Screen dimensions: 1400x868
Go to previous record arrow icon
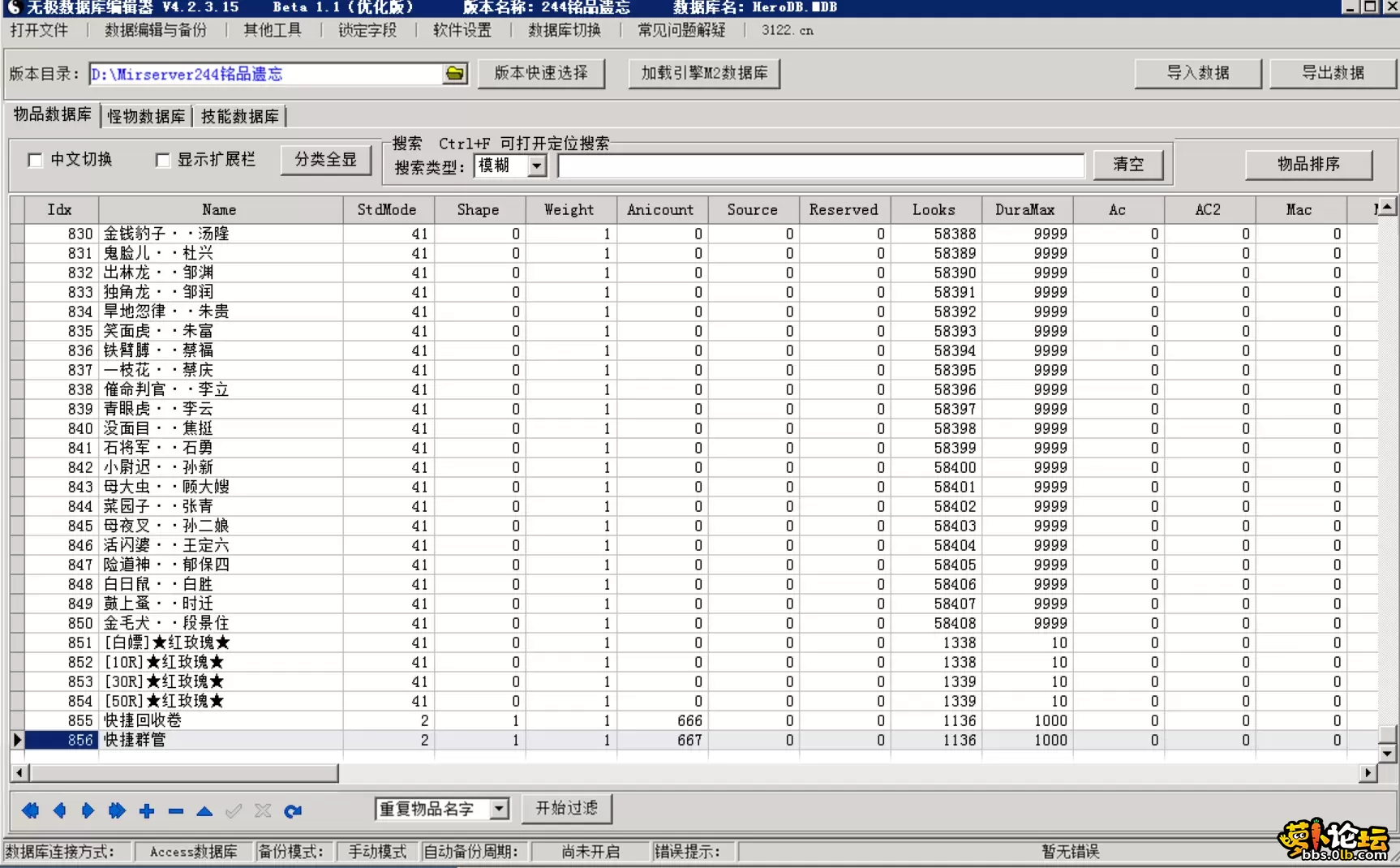[x=59, y=810]
